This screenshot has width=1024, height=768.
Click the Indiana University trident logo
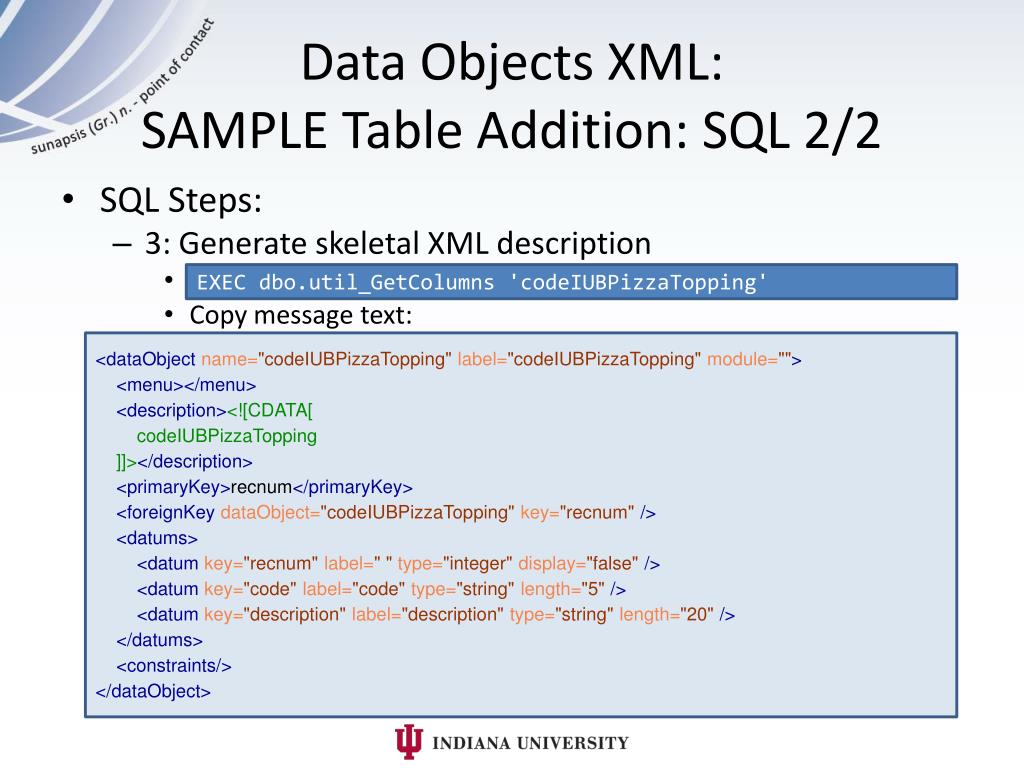click(x=409, y=741)
